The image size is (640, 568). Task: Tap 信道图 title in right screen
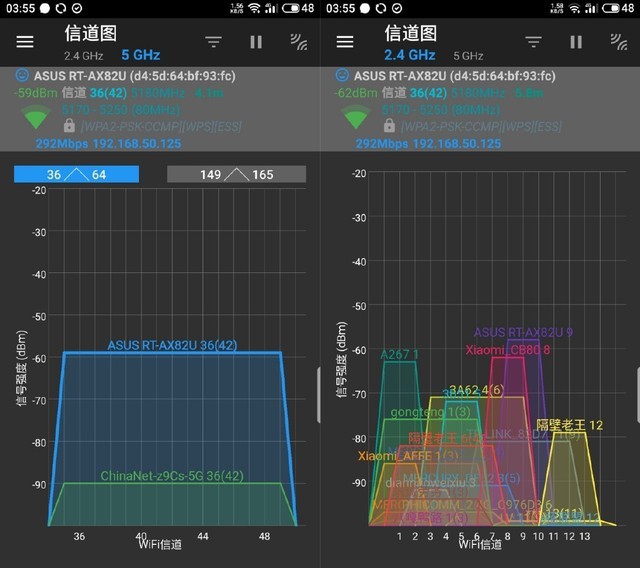point(411,33)
